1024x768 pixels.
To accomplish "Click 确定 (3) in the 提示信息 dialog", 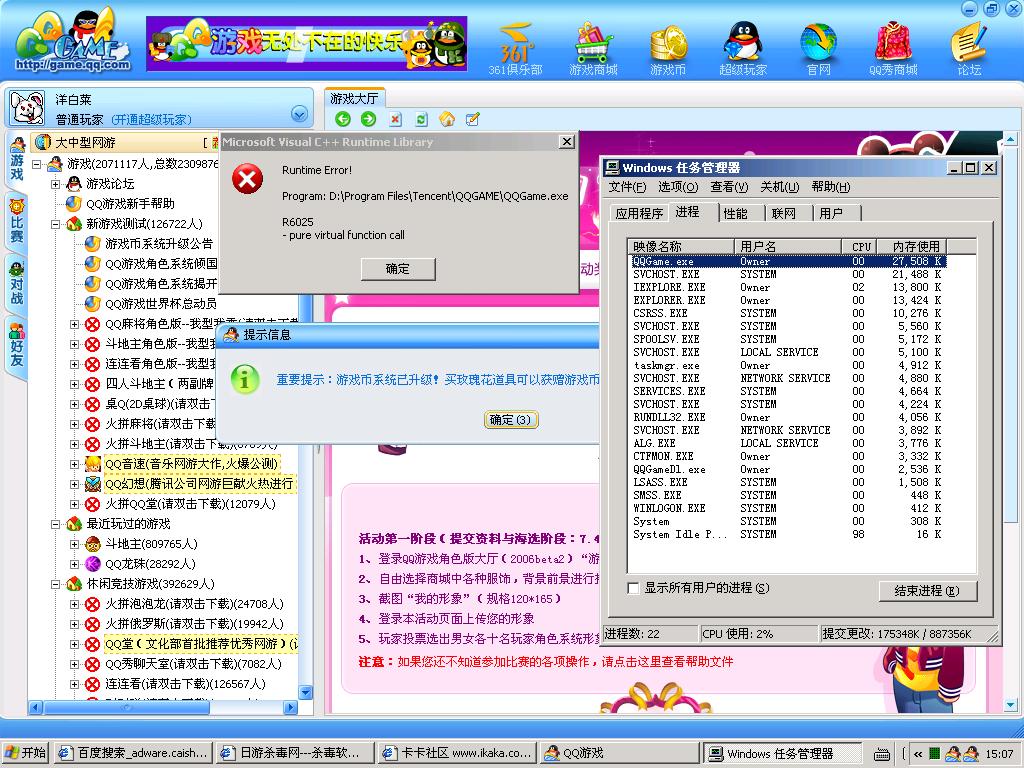I will [511, 419].
